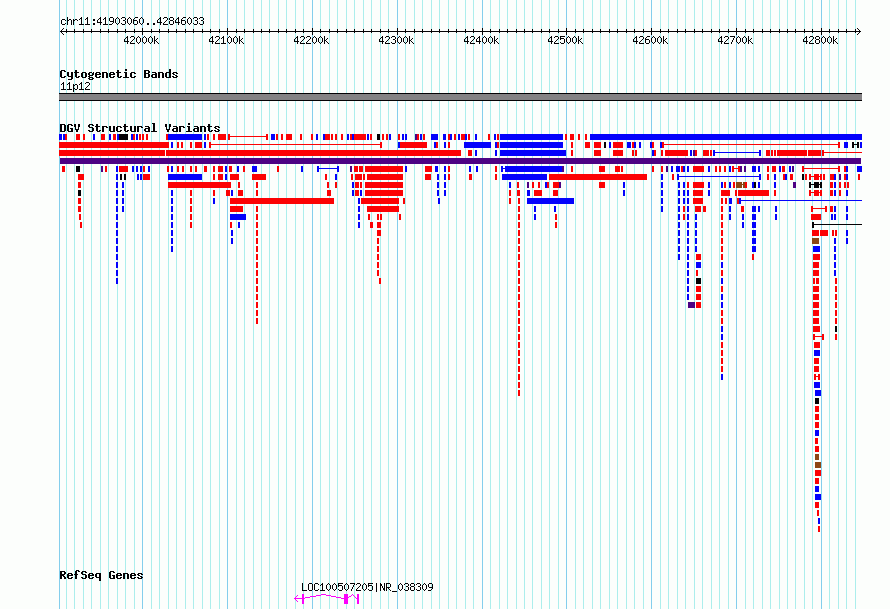Click the 42700k ruler tick label
Screen dimensions: 890x609
(735, 40)
